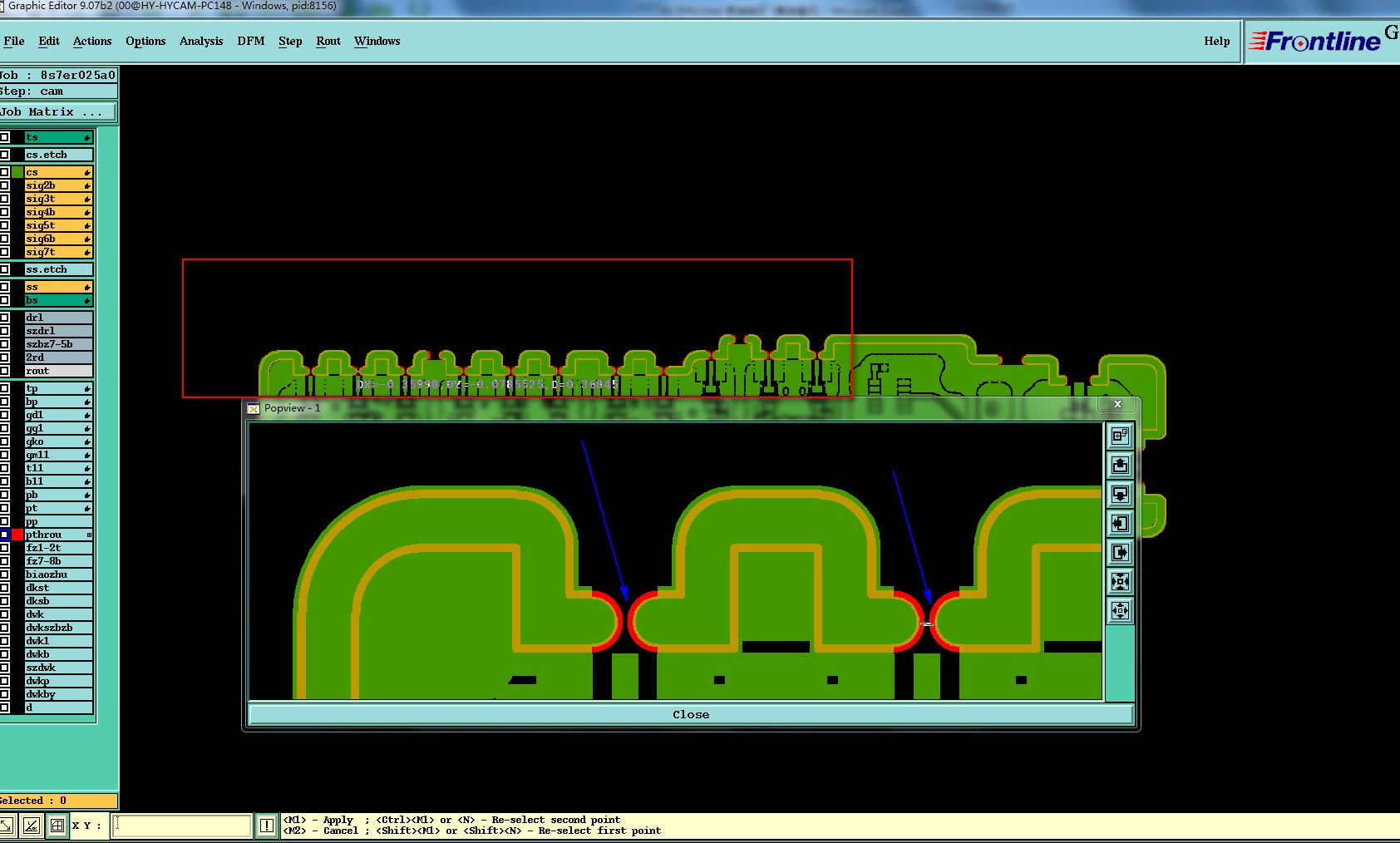The image size is (1400, 843).
Task: Pan Popview up with the up-arrow icon
Action: tap(1120, 465)
